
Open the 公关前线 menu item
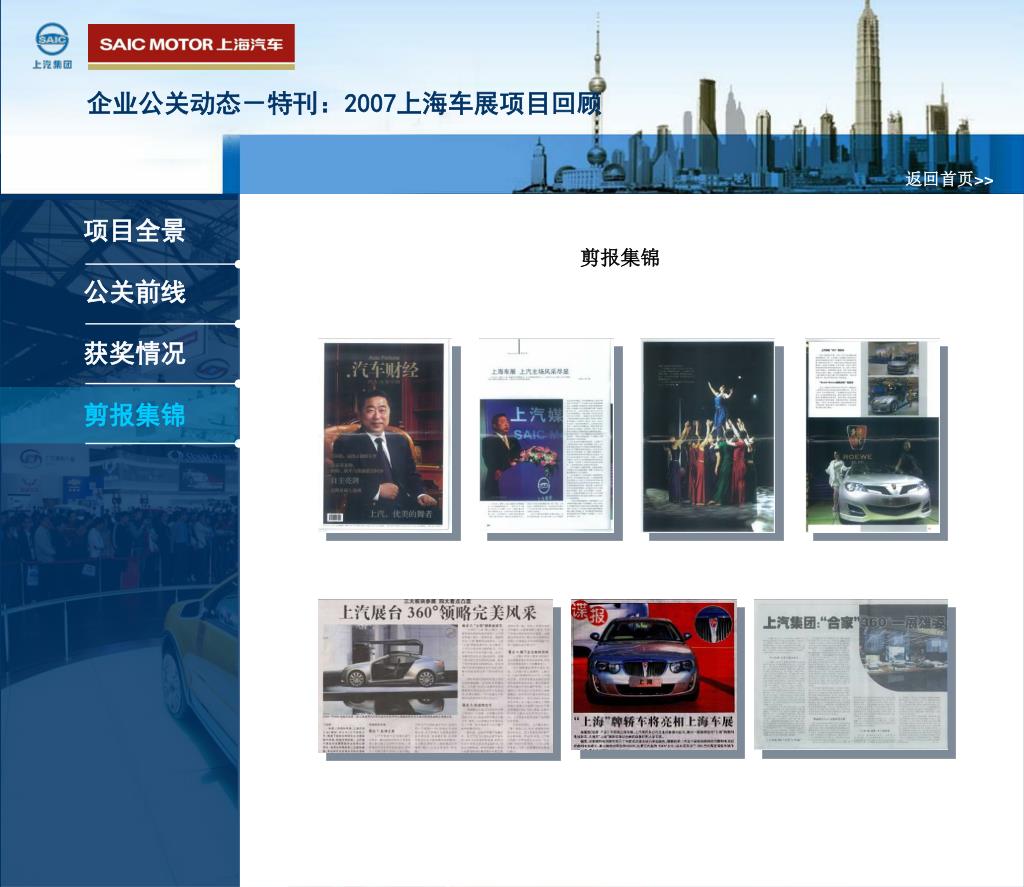click(135, 292)
